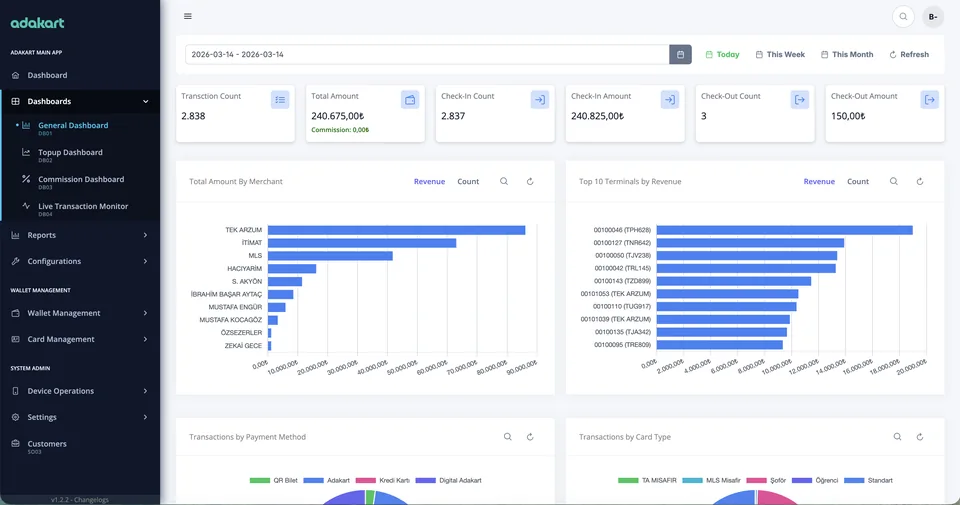The height and width of the screenshot is (505, 960).
Task: Toggle Öğrenci legend item
Action: point(815,481)
